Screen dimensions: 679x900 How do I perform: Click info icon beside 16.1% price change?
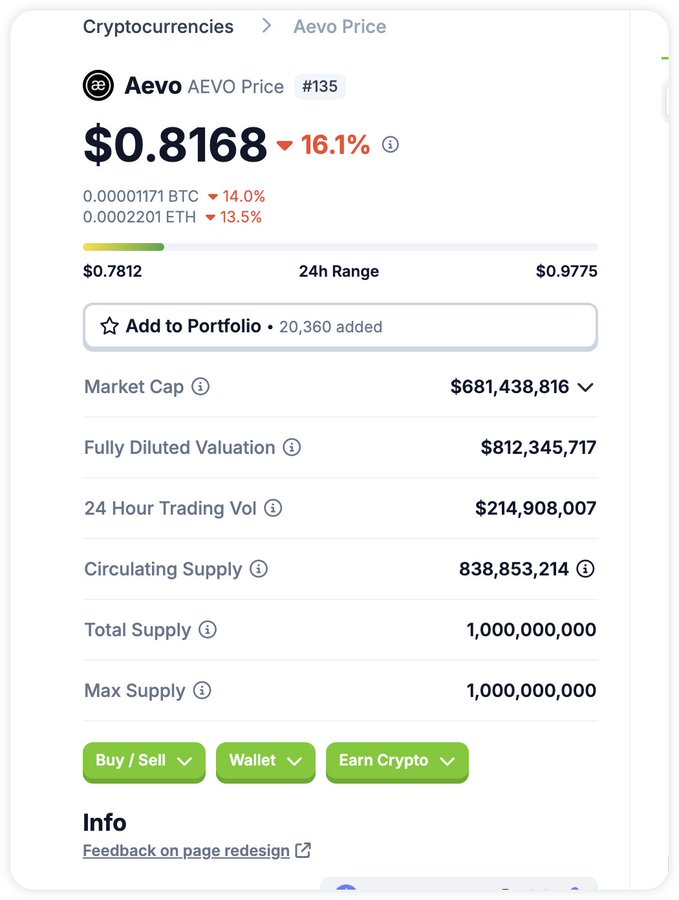coord(390,144)
